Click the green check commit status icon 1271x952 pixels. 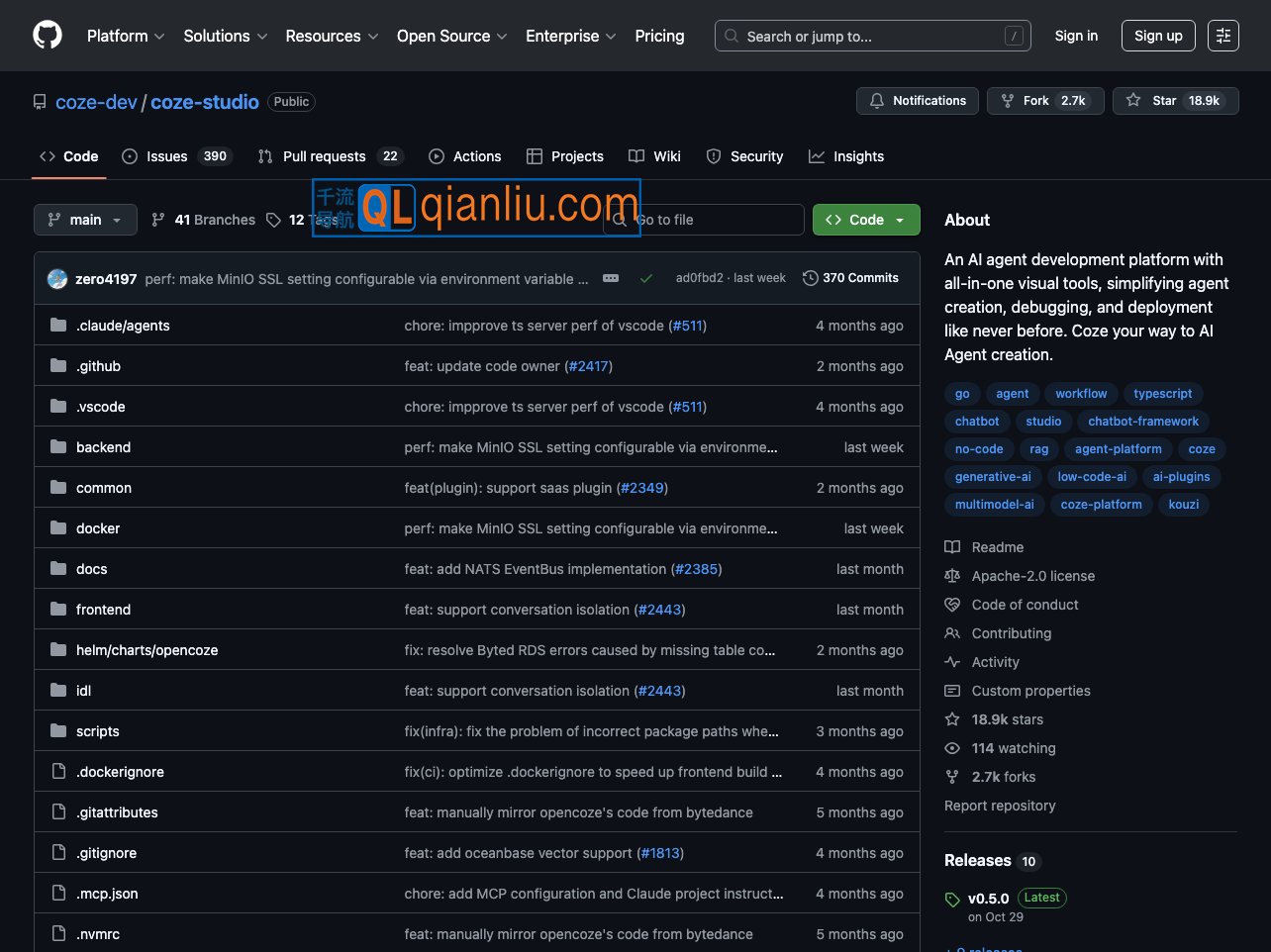point(646,279)
